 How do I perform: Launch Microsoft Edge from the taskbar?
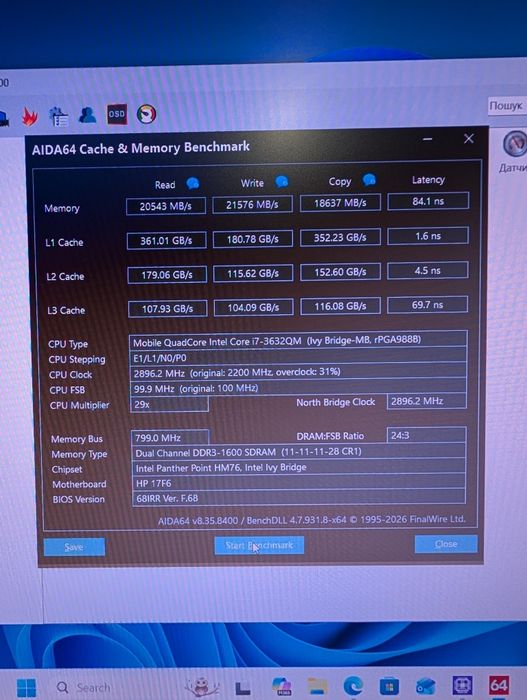(353, 686)
